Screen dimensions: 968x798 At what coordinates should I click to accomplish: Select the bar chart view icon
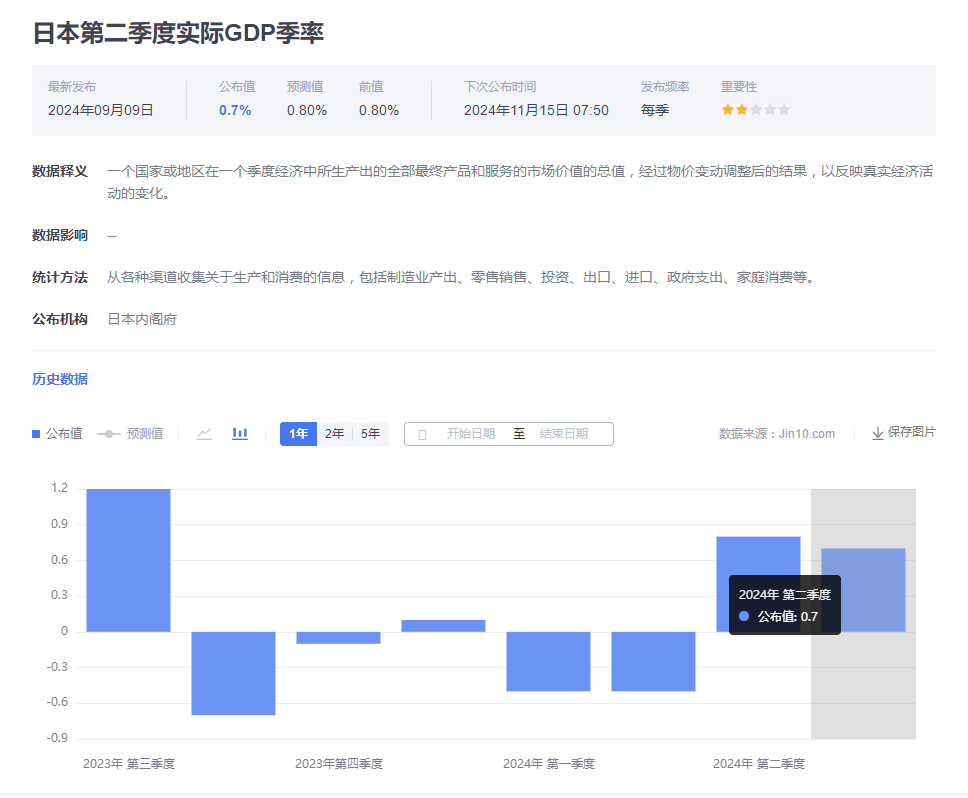(x=240, y=433)
